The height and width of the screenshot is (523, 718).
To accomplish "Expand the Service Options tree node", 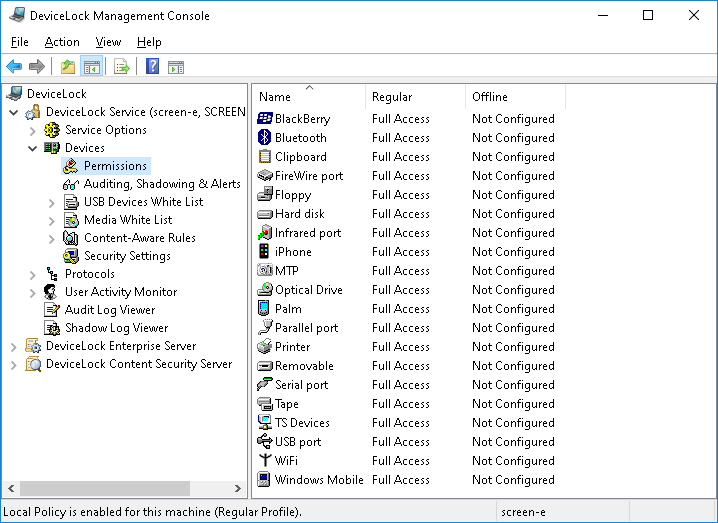I will 33,130.
